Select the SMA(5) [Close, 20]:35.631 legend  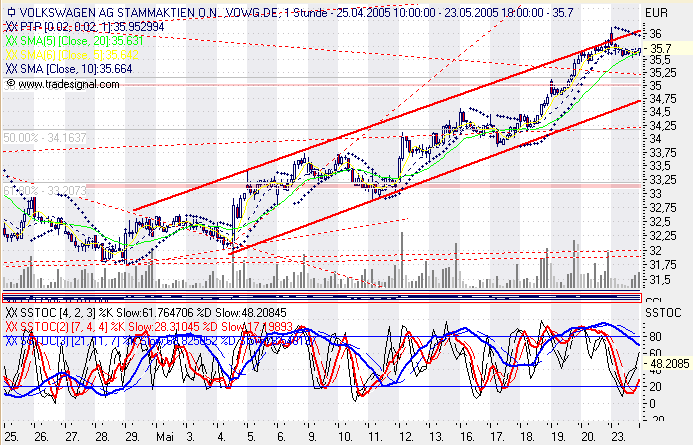coord(82,41)
